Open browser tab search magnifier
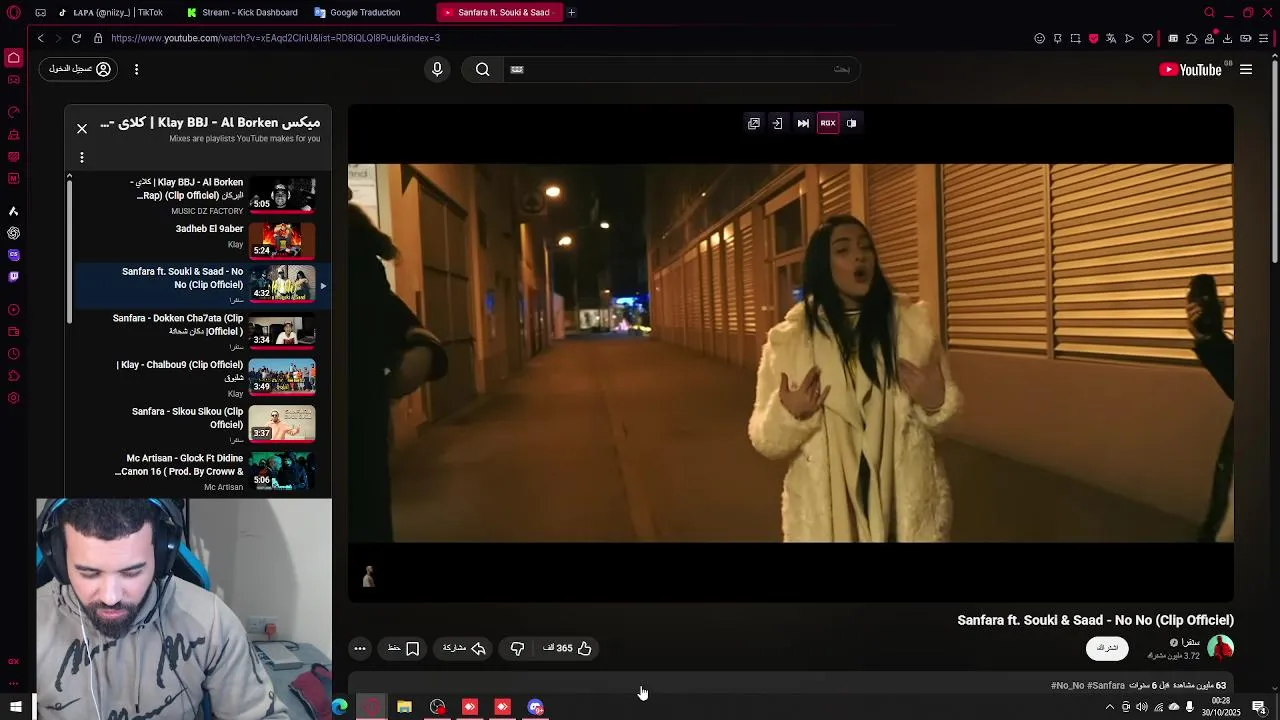1280x720 pixels. [1209, 12]
